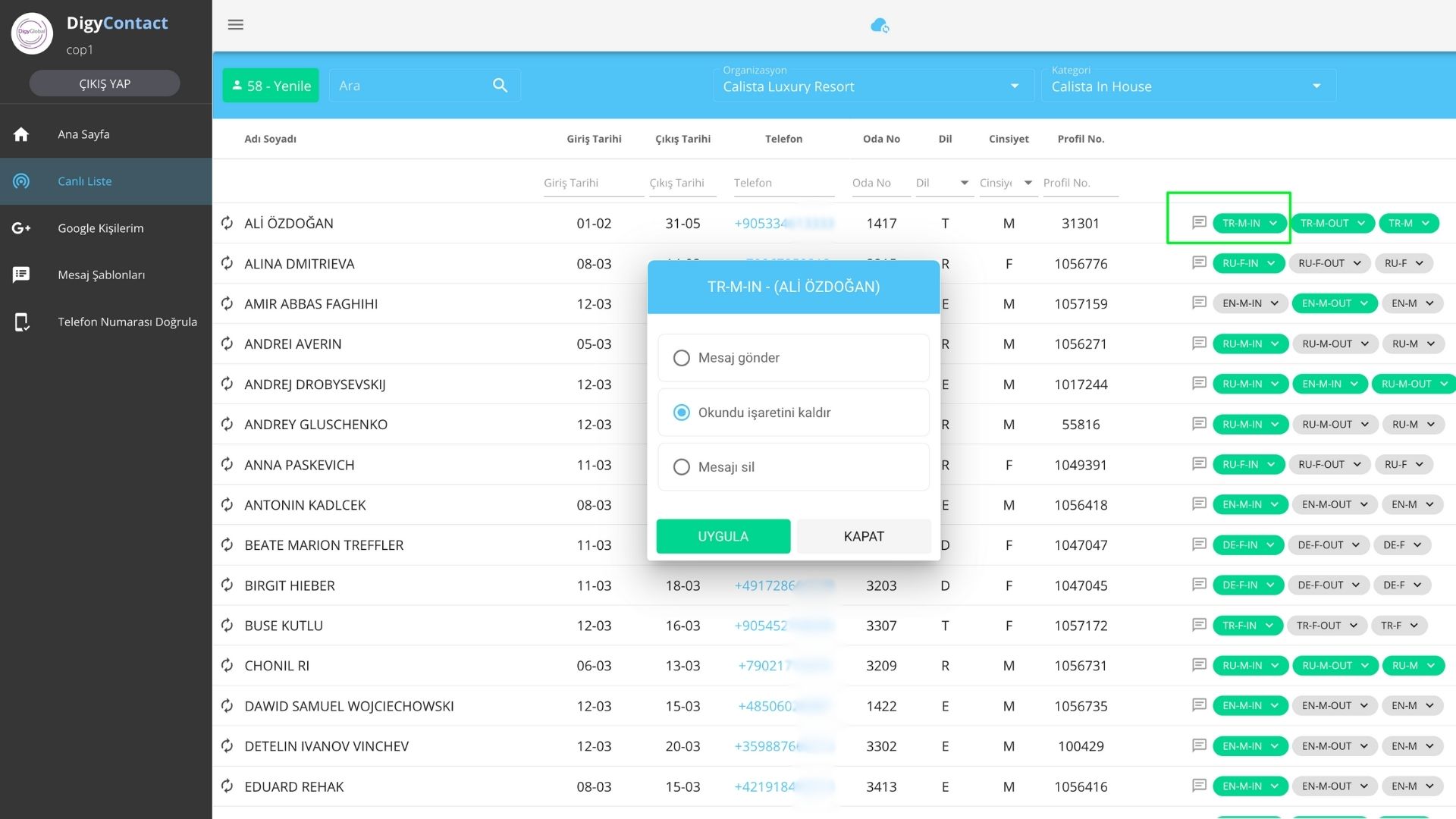Select the Mesaj gönder radio option
Screen dimensions: 1456x819
click(682, 358)
